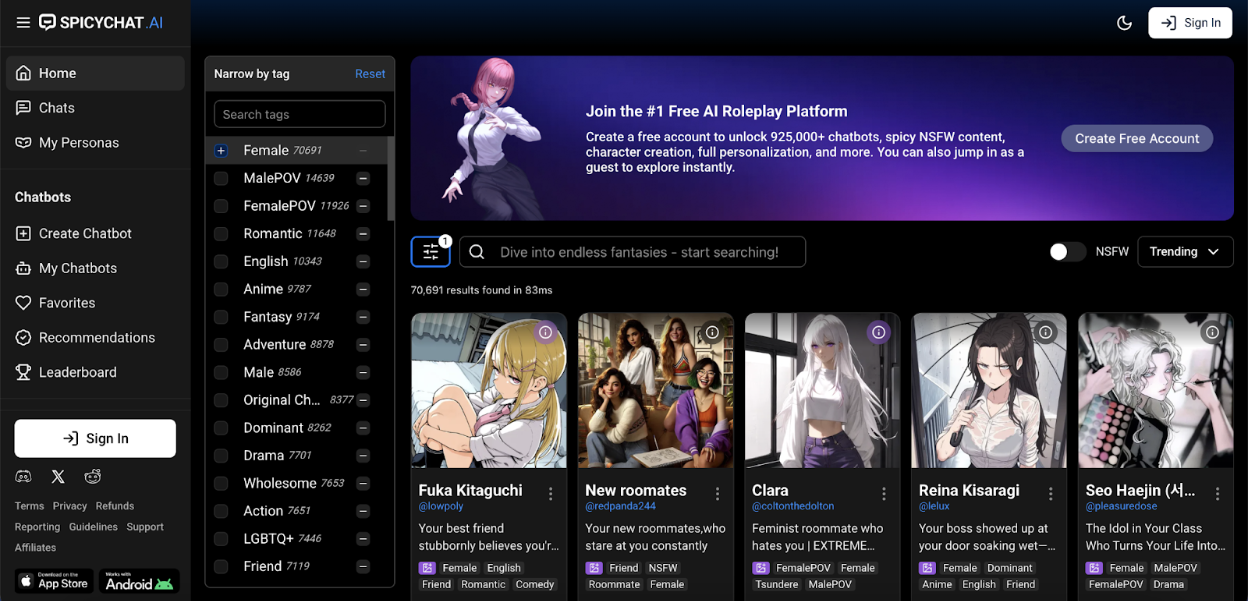
Task: Click the App Store download badge
Action: (53, 582)
